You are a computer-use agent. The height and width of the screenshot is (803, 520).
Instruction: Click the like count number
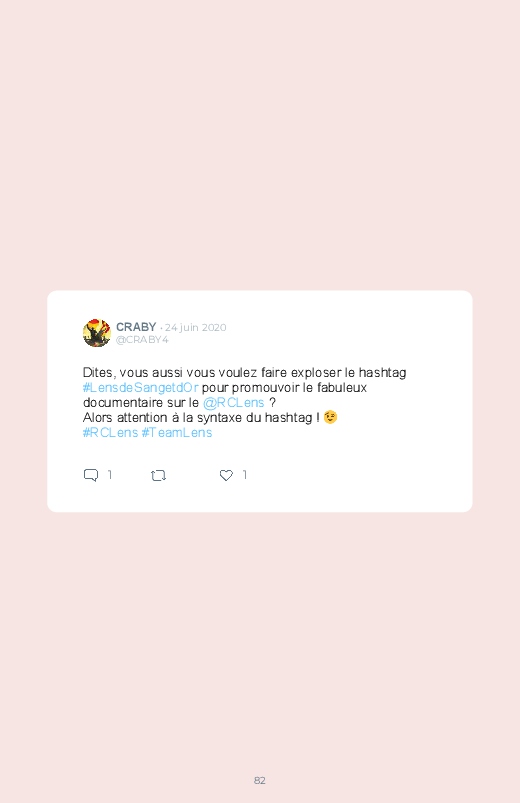(x=245, y=475)
